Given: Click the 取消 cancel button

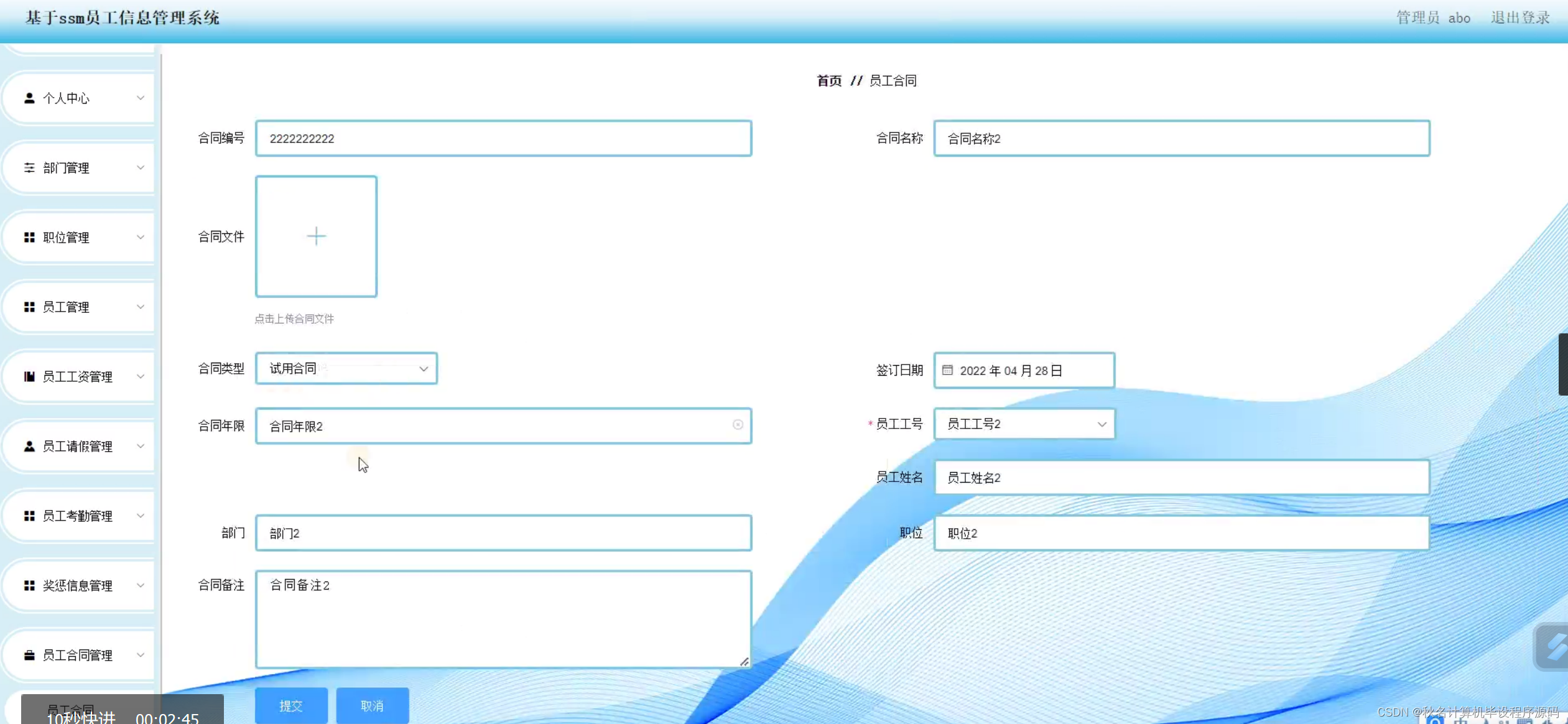Looking at the screenshot, I should (372, 706).
